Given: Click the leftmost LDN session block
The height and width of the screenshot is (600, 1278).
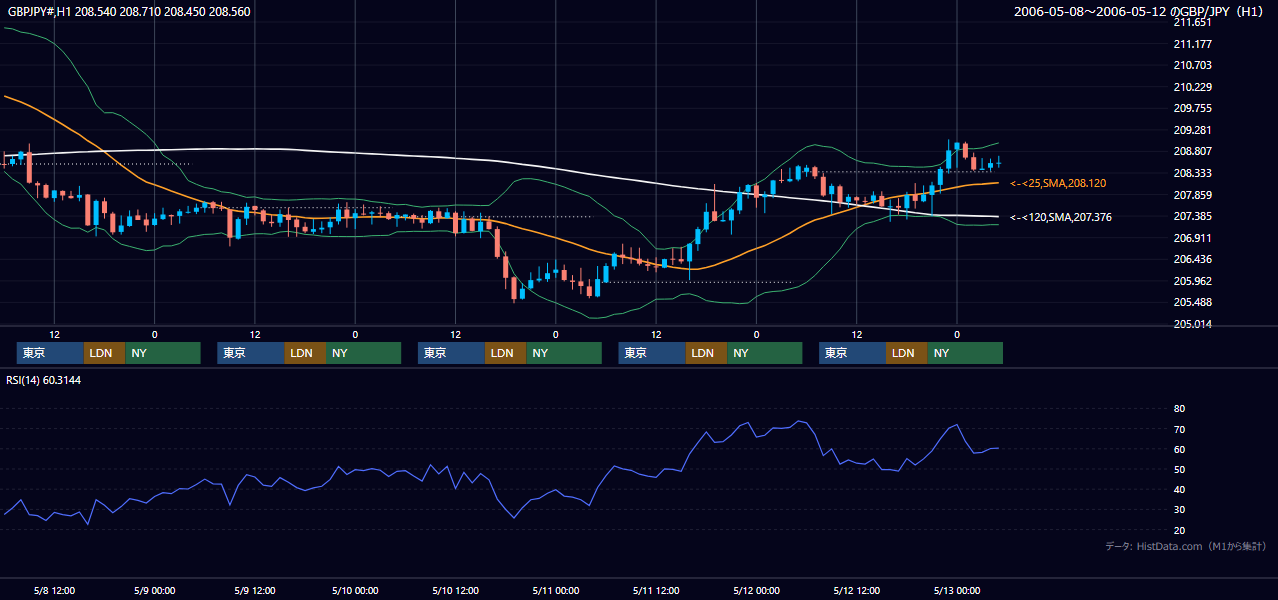Looking at the screenshot, I should pyautogui.click(x=104, y=353).
